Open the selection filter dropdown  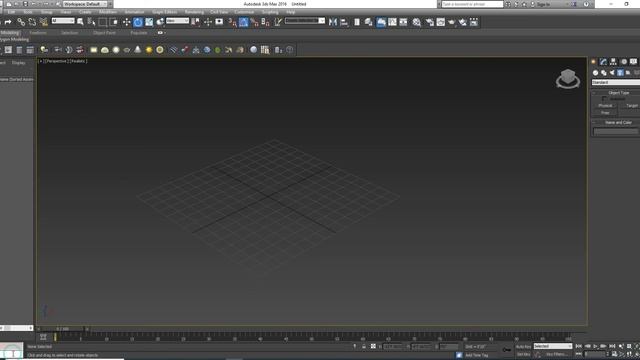[63, 20]
